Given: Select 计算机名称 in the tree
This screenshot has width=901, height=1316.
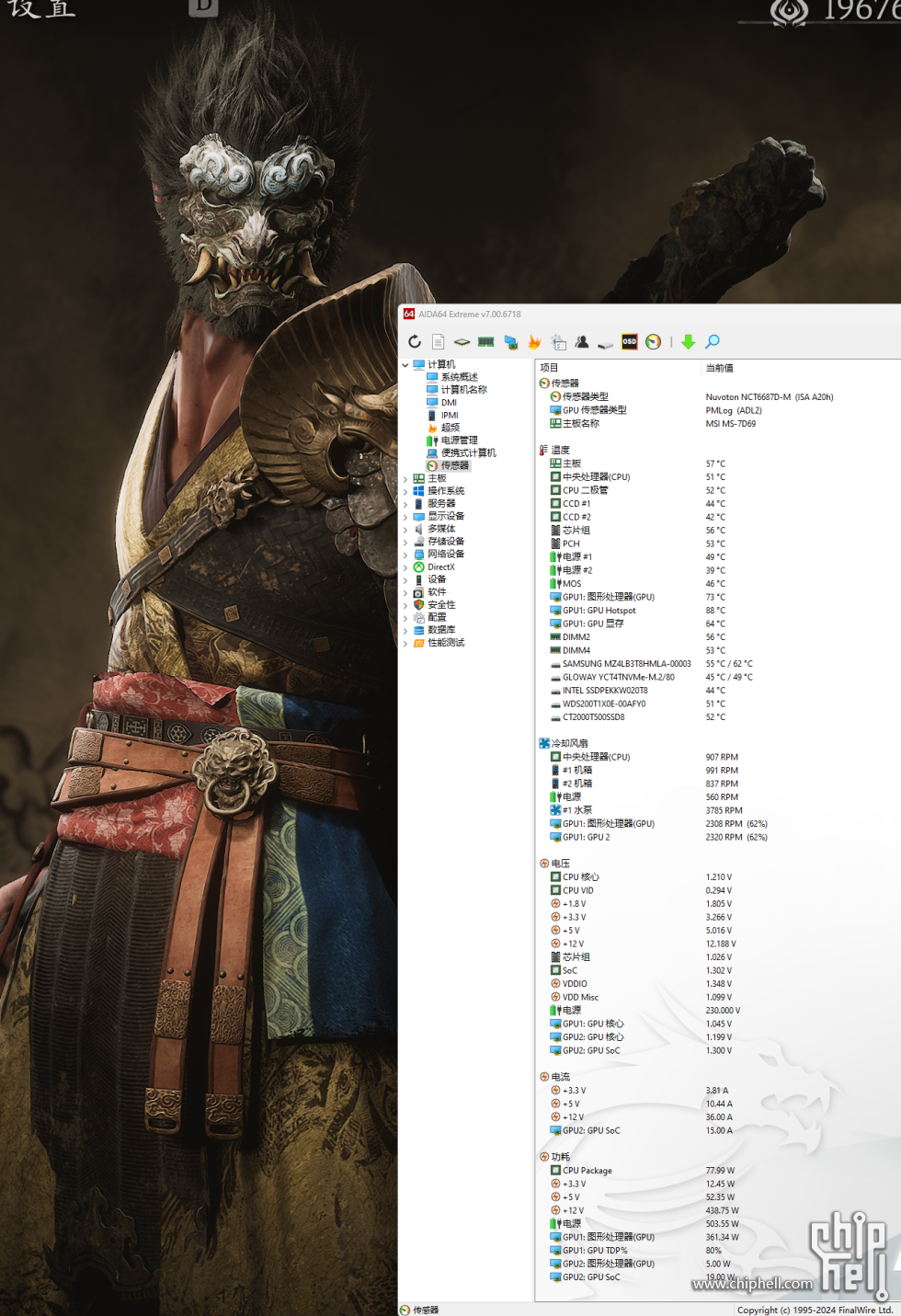Looking at the screenshot, I should (464, 390).
